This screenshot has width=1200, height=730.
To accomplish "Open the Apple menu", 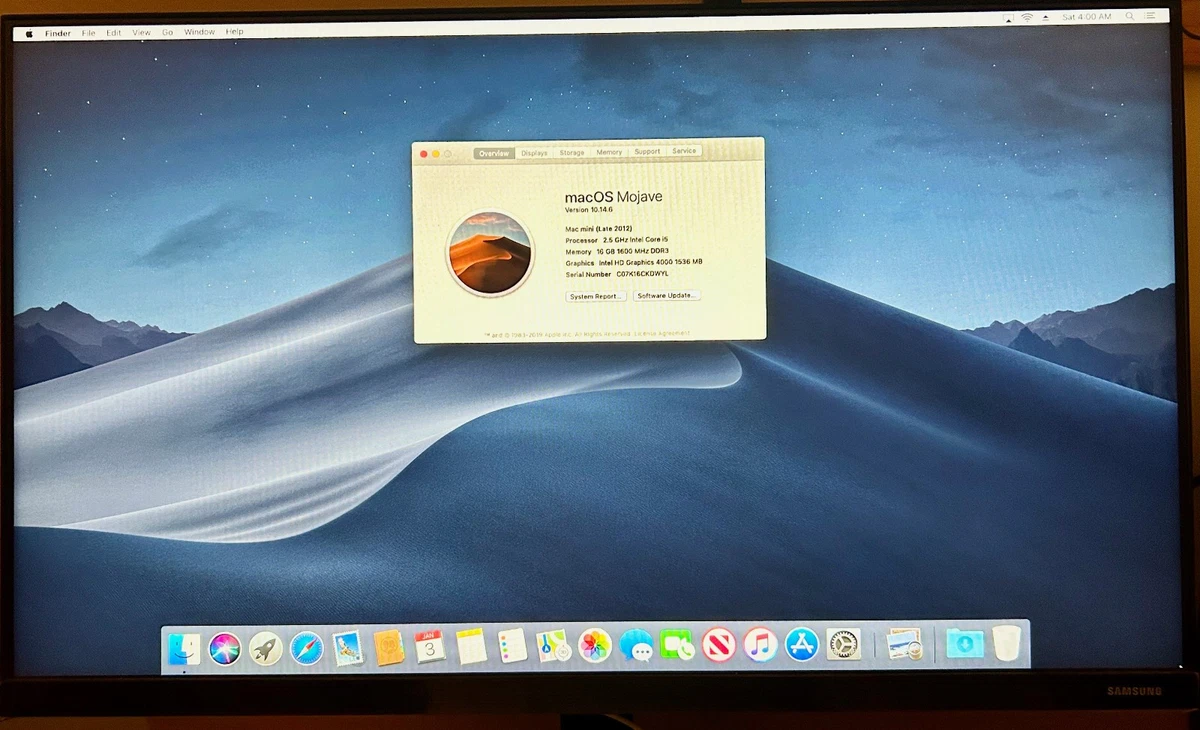I will pos(27,32).
